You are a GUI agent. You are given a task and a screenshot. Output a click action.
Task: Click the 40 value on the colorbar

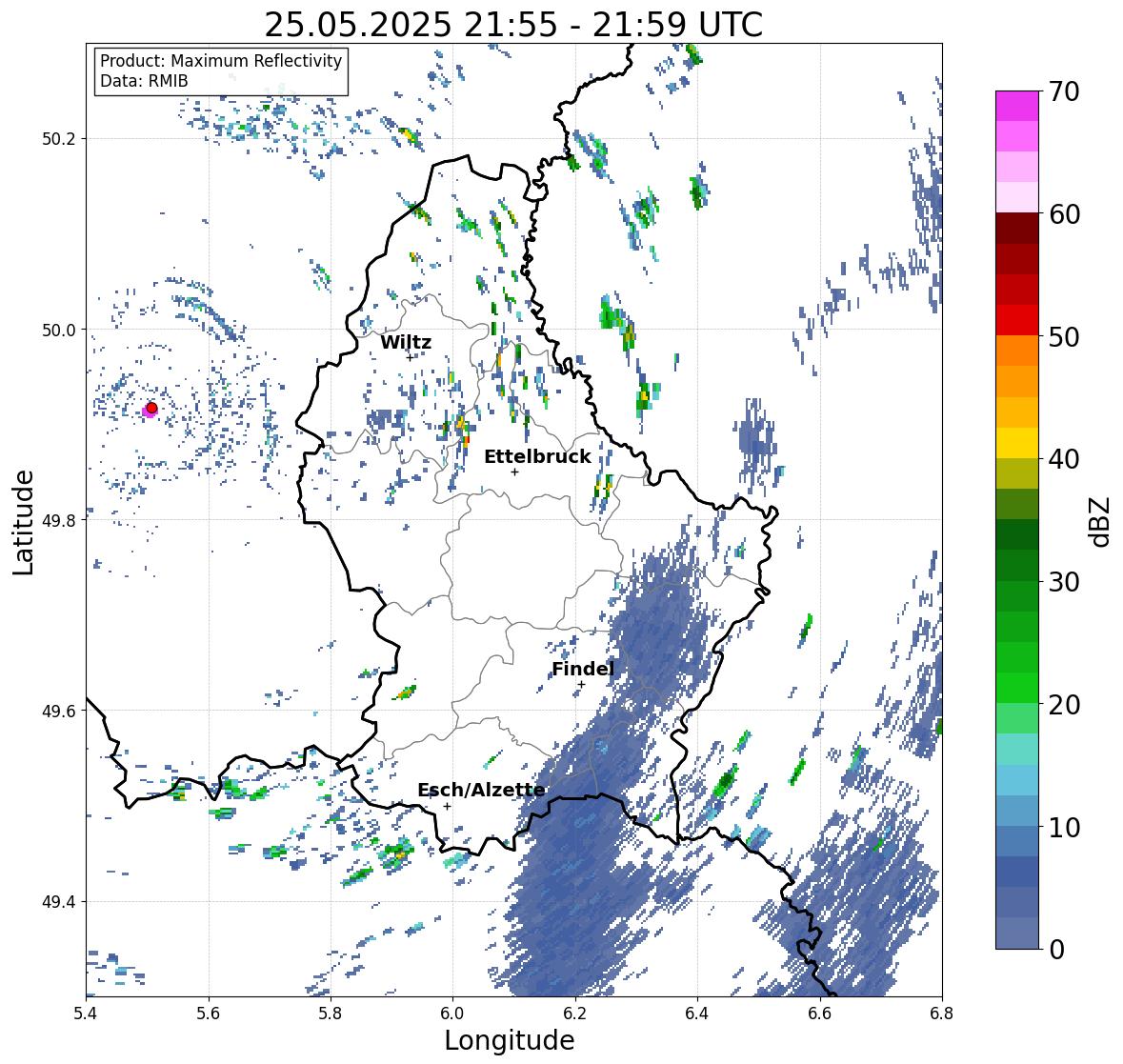[1064, 459]
